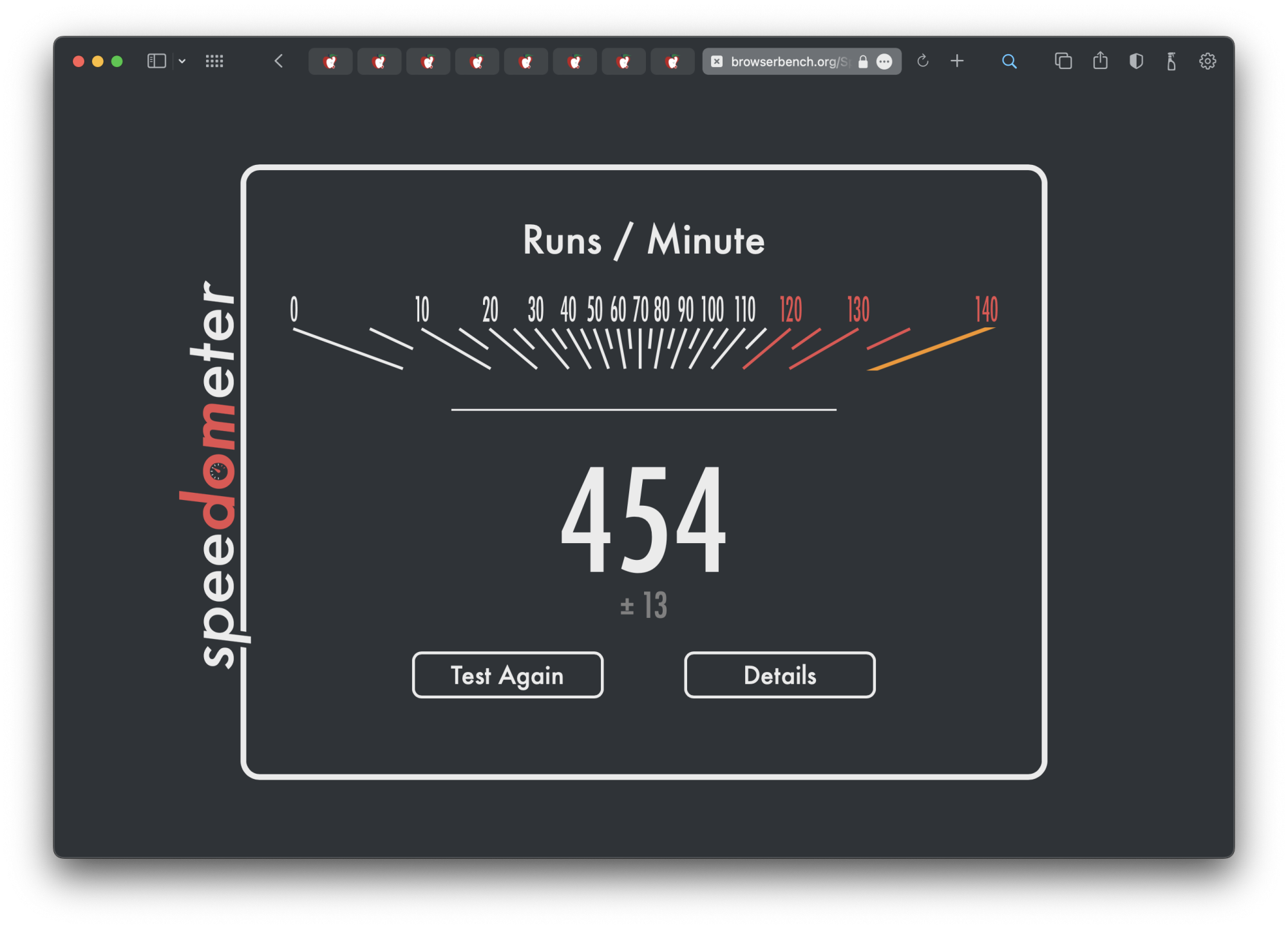Screen dimensions: 1288x929
Task: Click the yellow minimize window button
Action: pyautogui.click(x=98, y=61)
